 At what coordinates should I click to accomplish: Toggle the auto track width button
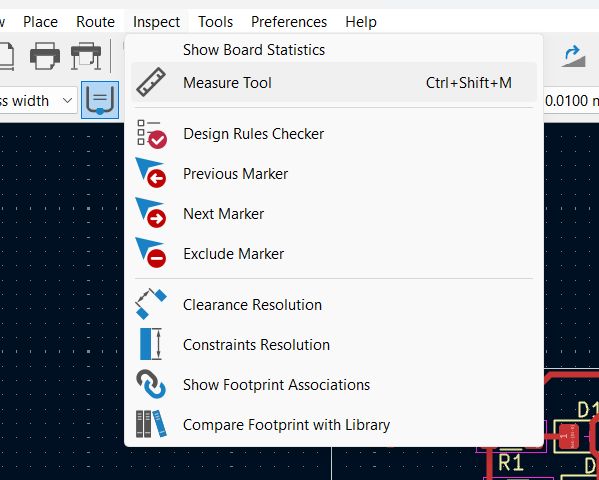[100, 100]
